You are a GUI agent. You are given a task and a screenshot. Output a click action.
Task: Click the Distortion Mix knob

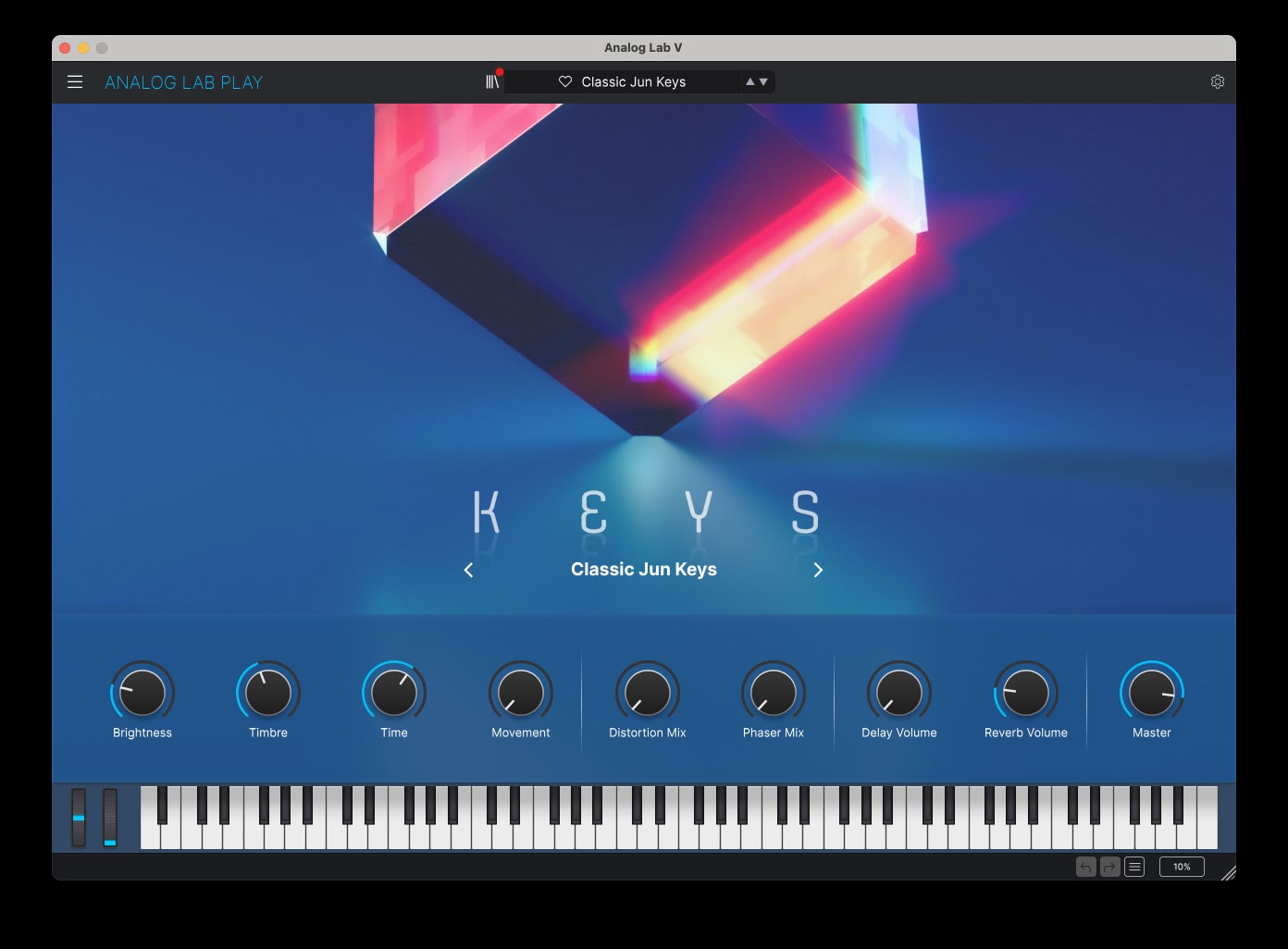[648, 692]
